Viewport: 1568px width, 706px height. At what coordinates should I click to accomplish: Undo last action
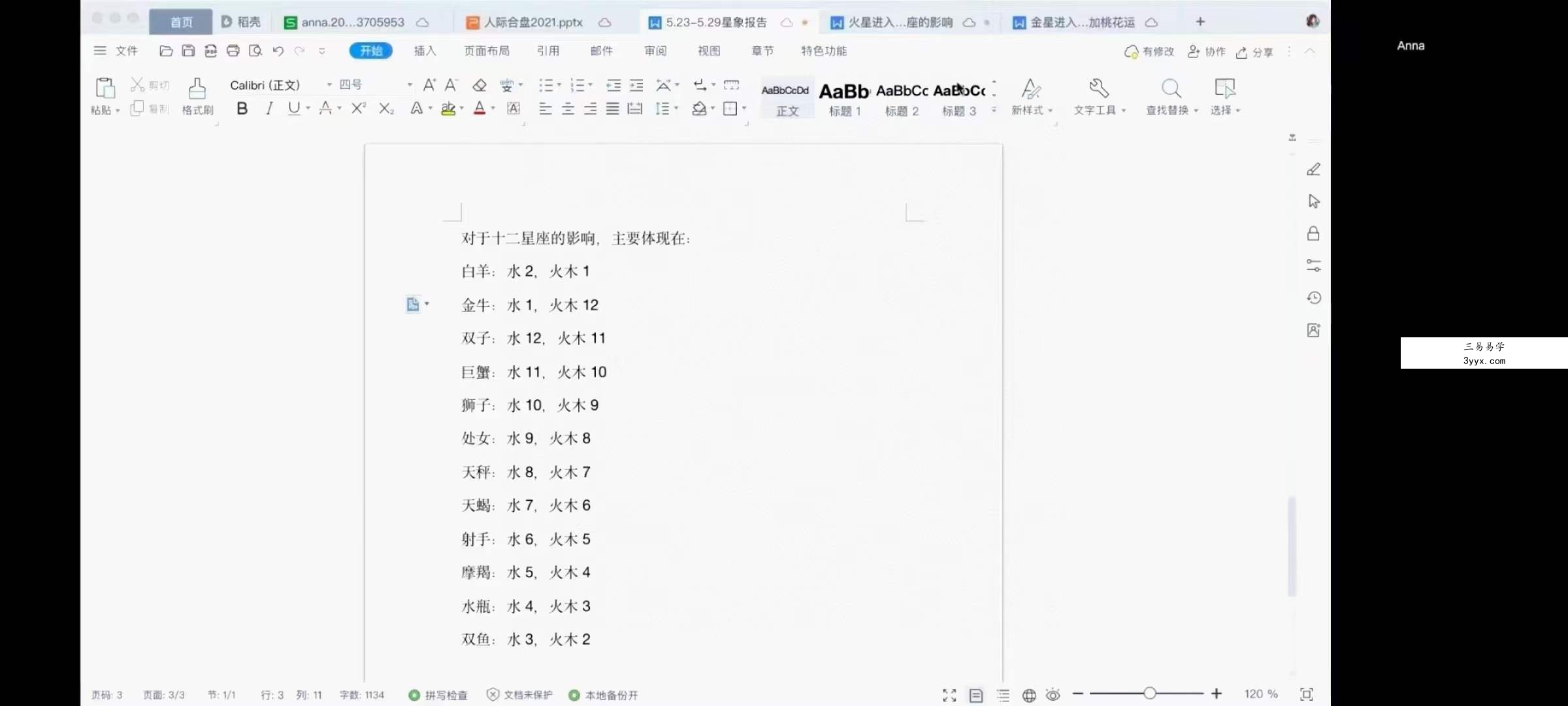point(278,50)
